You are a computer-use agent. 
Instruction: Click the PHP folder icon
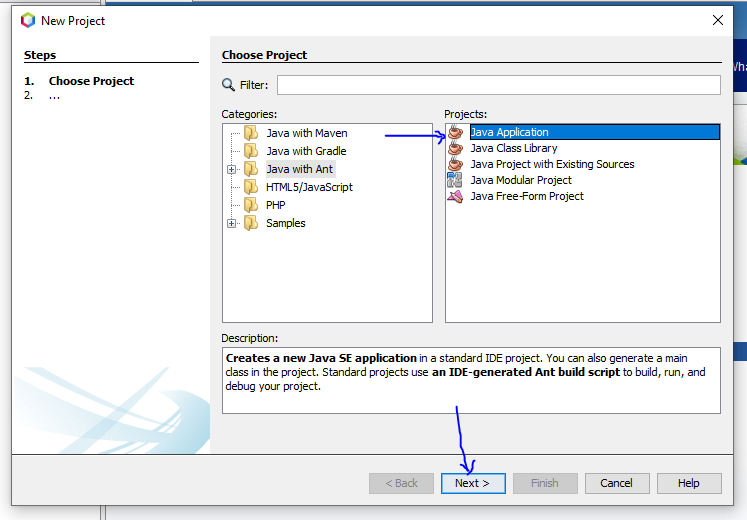pos(251,205)
